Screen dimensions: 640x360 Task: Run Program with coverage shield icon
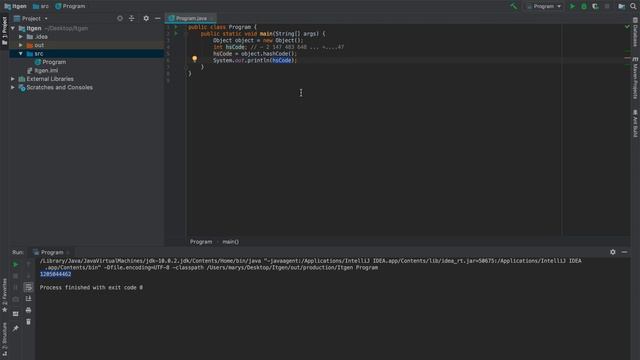595,6
